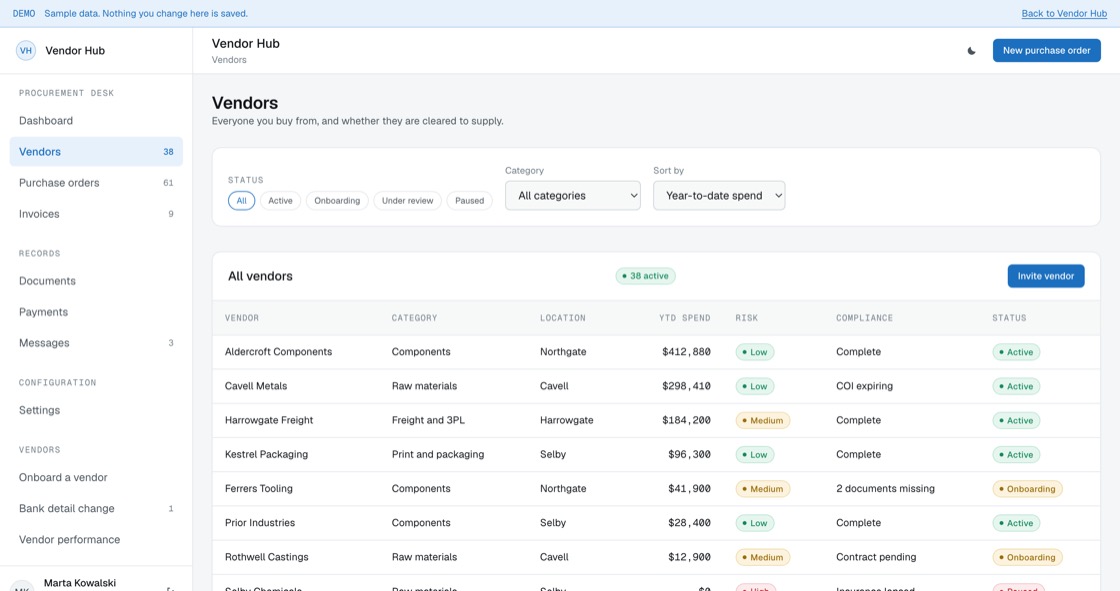
Task: Click the Invite vendor button
Action: (x=1046, y=276)
